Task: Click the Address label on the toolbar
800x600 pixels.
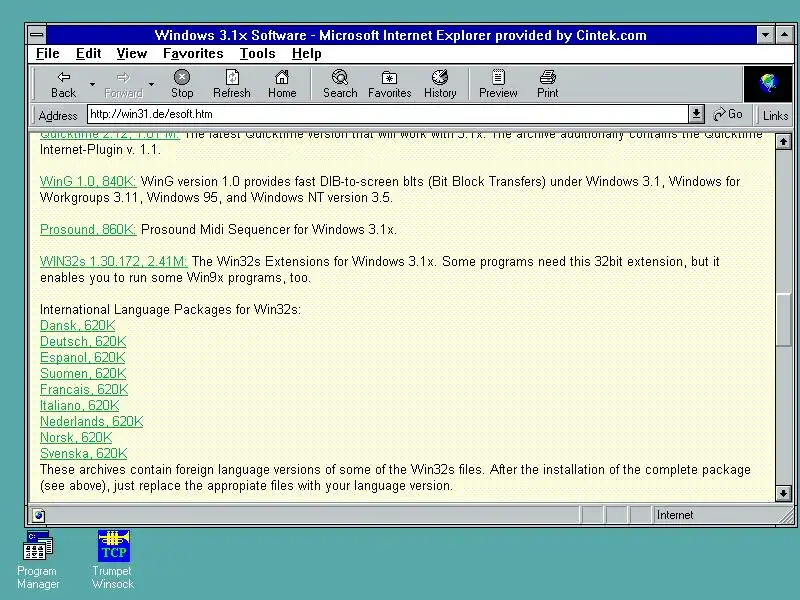Action: point(58,116)
